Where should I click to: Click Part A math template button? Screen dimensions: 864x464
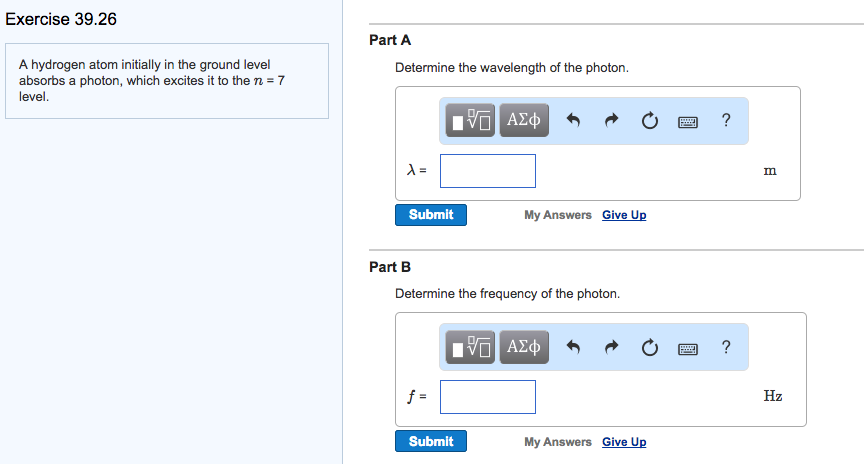[x=470, y=121]
